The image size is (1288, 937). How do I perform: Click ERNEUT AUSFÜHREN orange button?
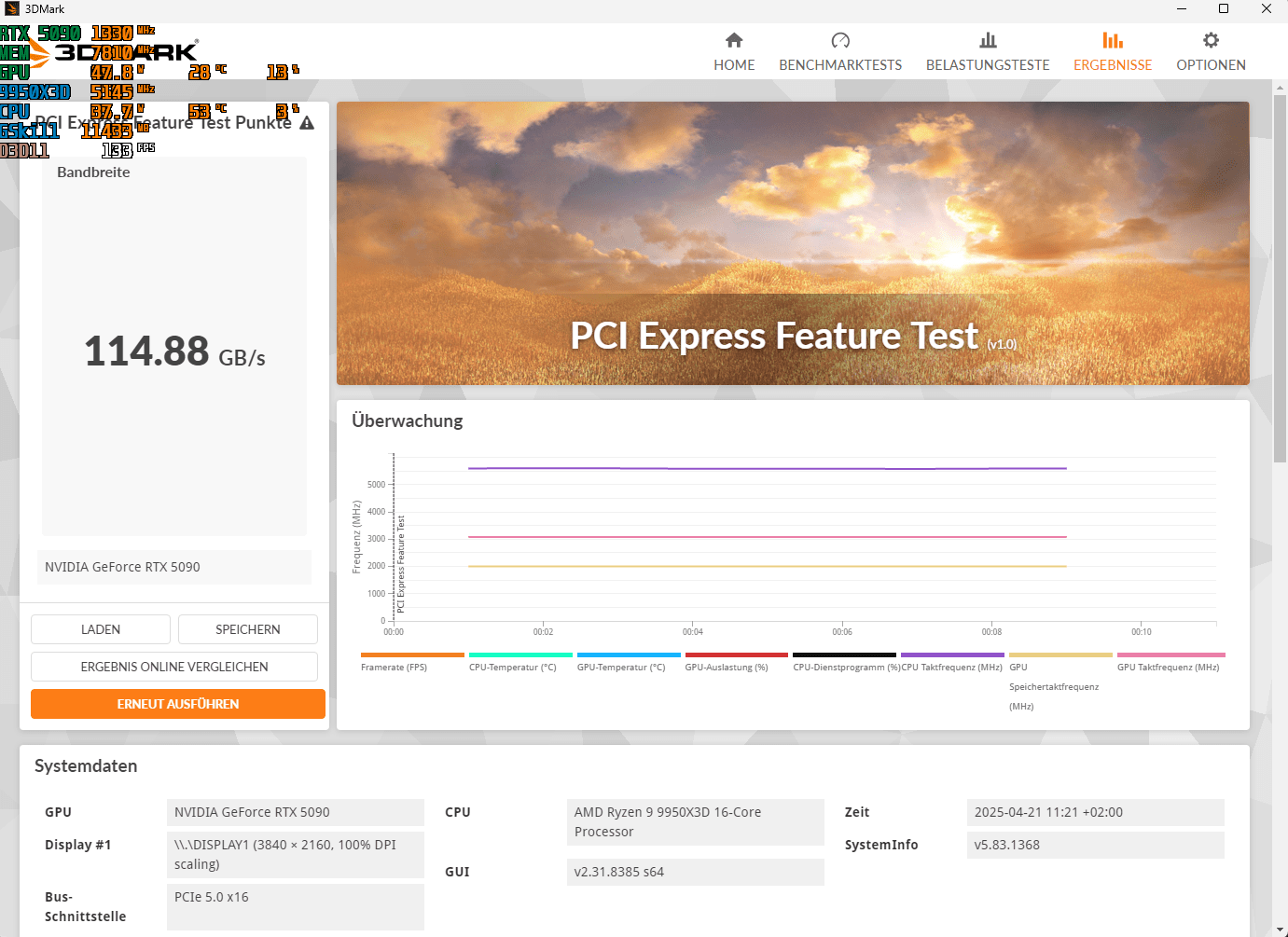point(178,704)
